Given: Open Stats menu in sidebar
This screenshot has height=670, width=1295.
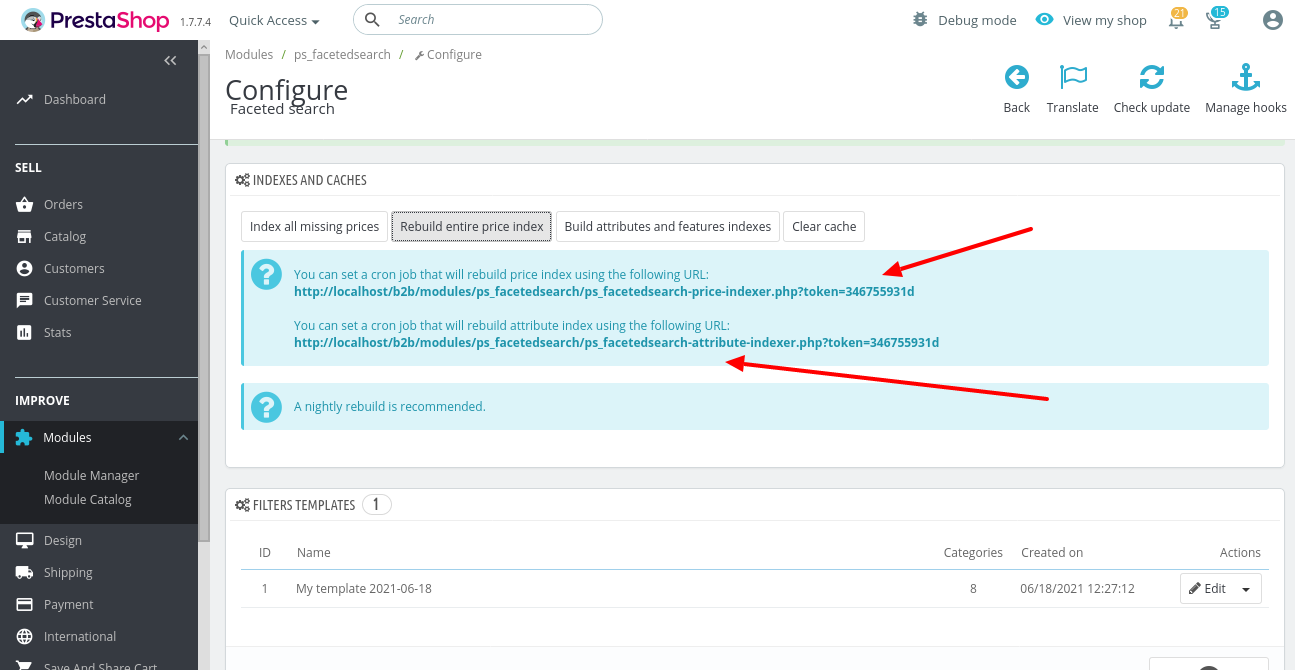Looking at the screenshot, I should (57, 332).
